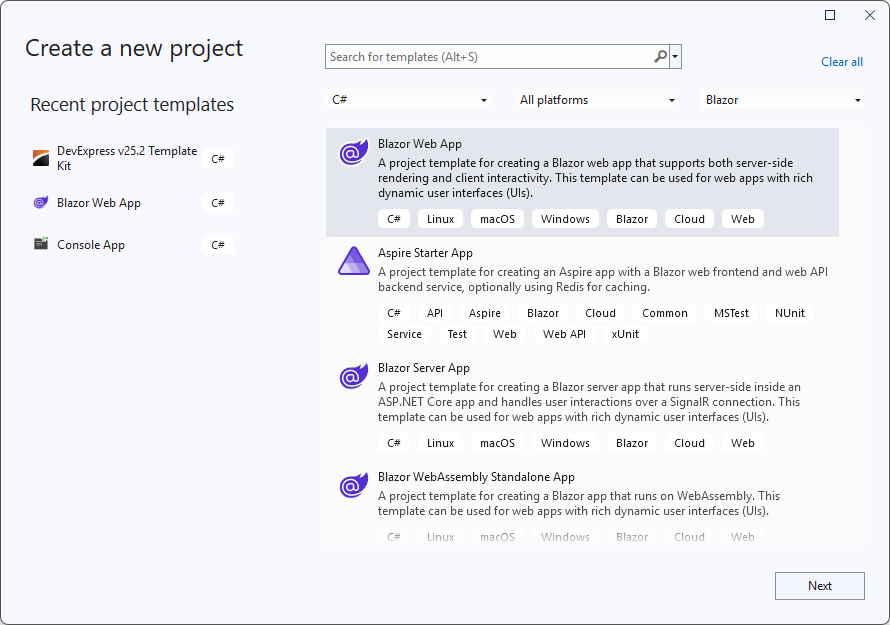
Task: Click the Aspire Starter App prism icon
Action: click(353, 260)
